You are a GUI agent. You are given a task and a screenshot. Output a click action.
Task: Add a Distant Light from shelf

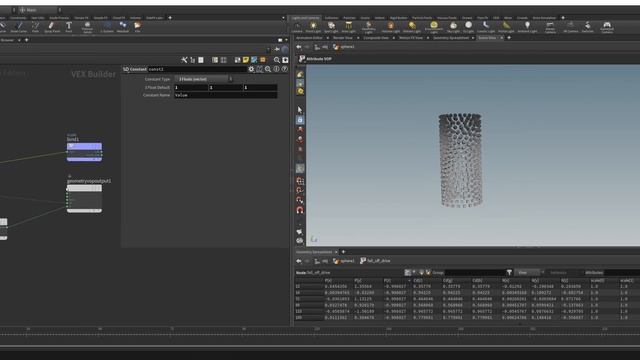(412, 27)
